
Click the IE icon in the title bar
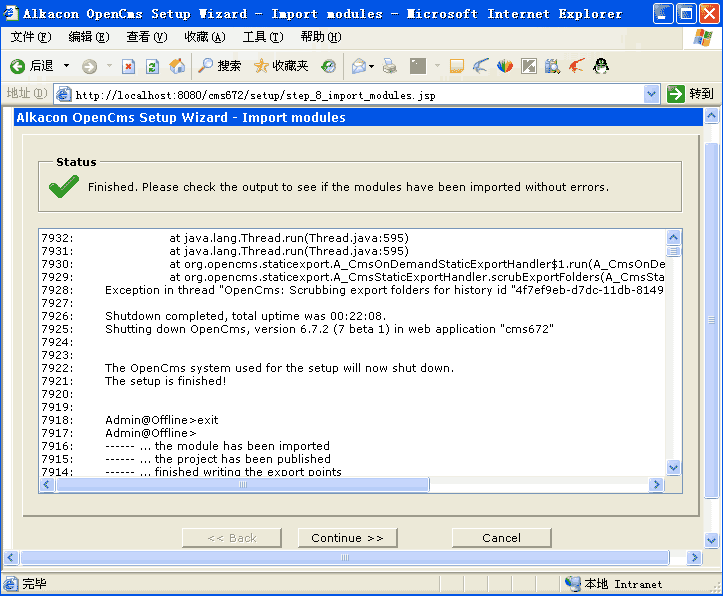pyautogui.click(x=10, y=13)
